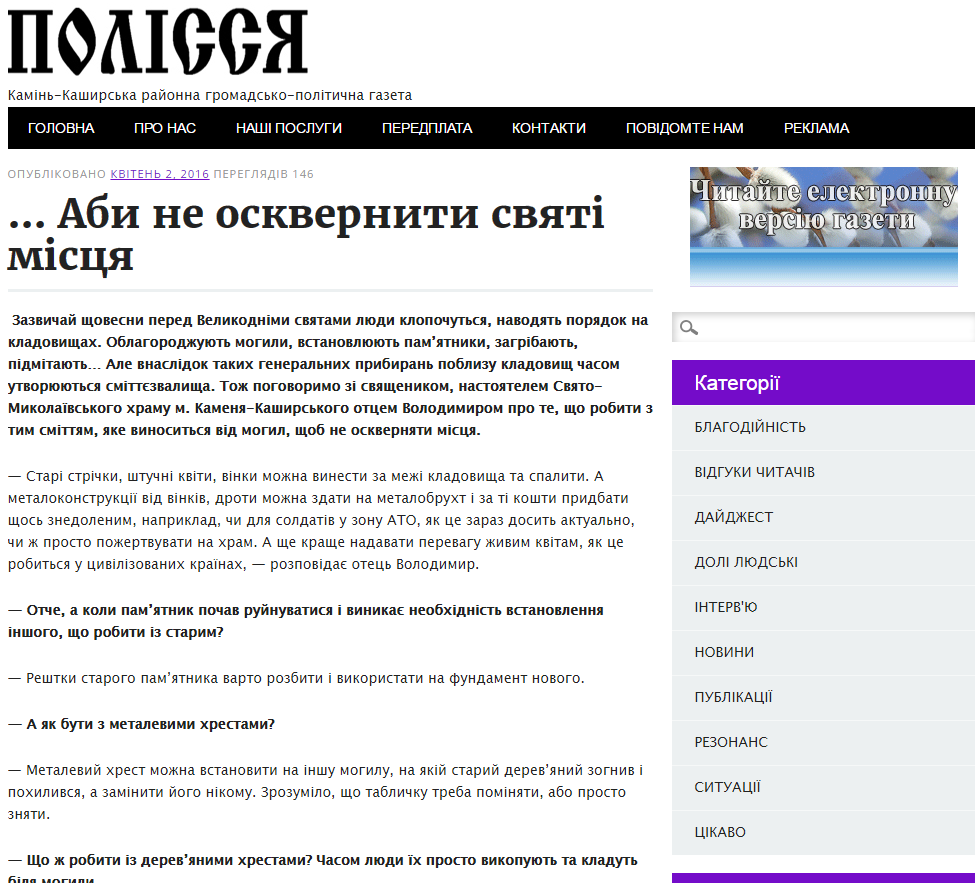Select КОНТАКТИ in the navigation bar

coord(549,128)
